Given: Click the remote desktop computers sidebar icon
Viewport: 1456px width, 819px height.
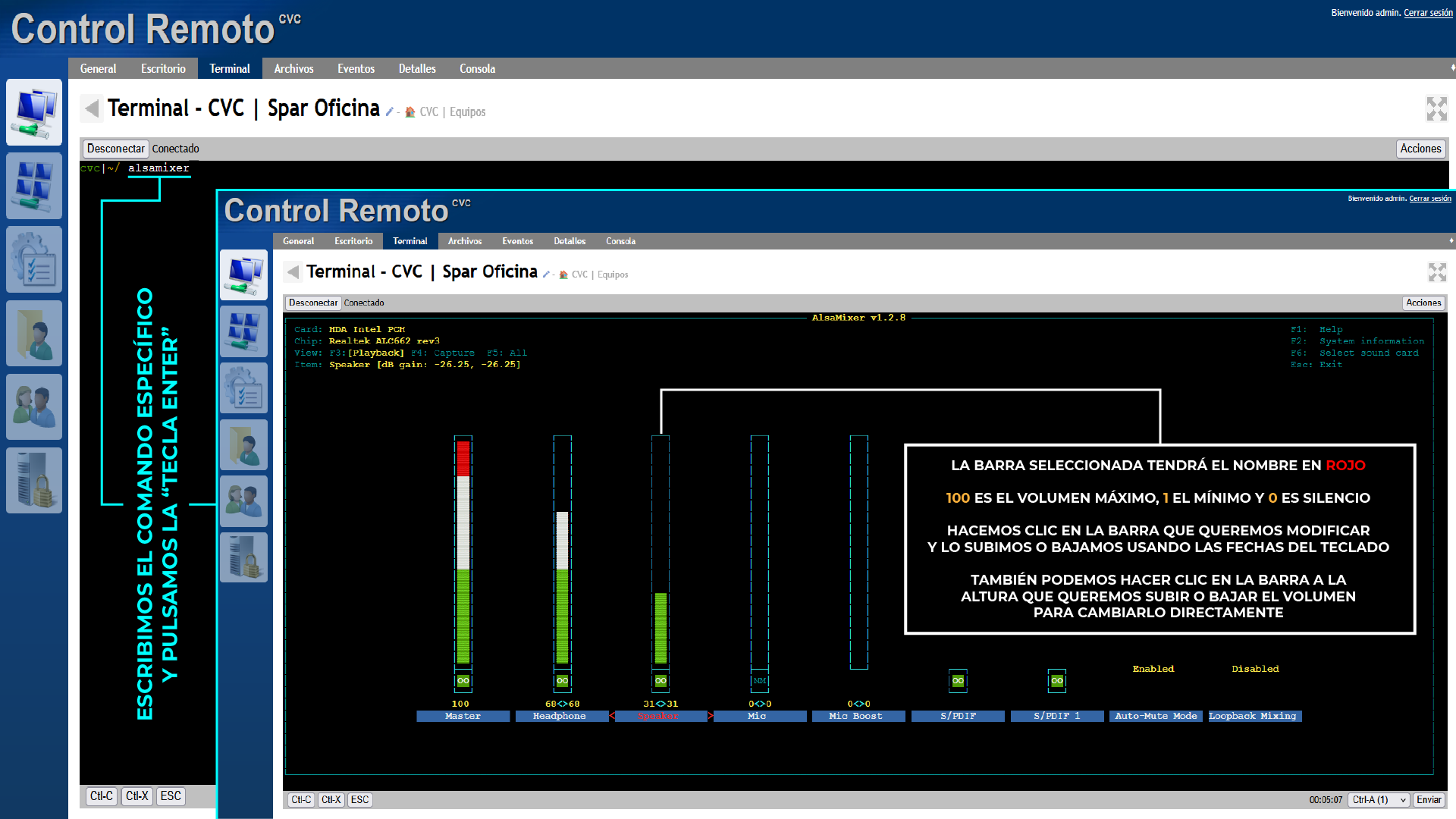Looking at the screenshot, I should (x=34, y=112).
